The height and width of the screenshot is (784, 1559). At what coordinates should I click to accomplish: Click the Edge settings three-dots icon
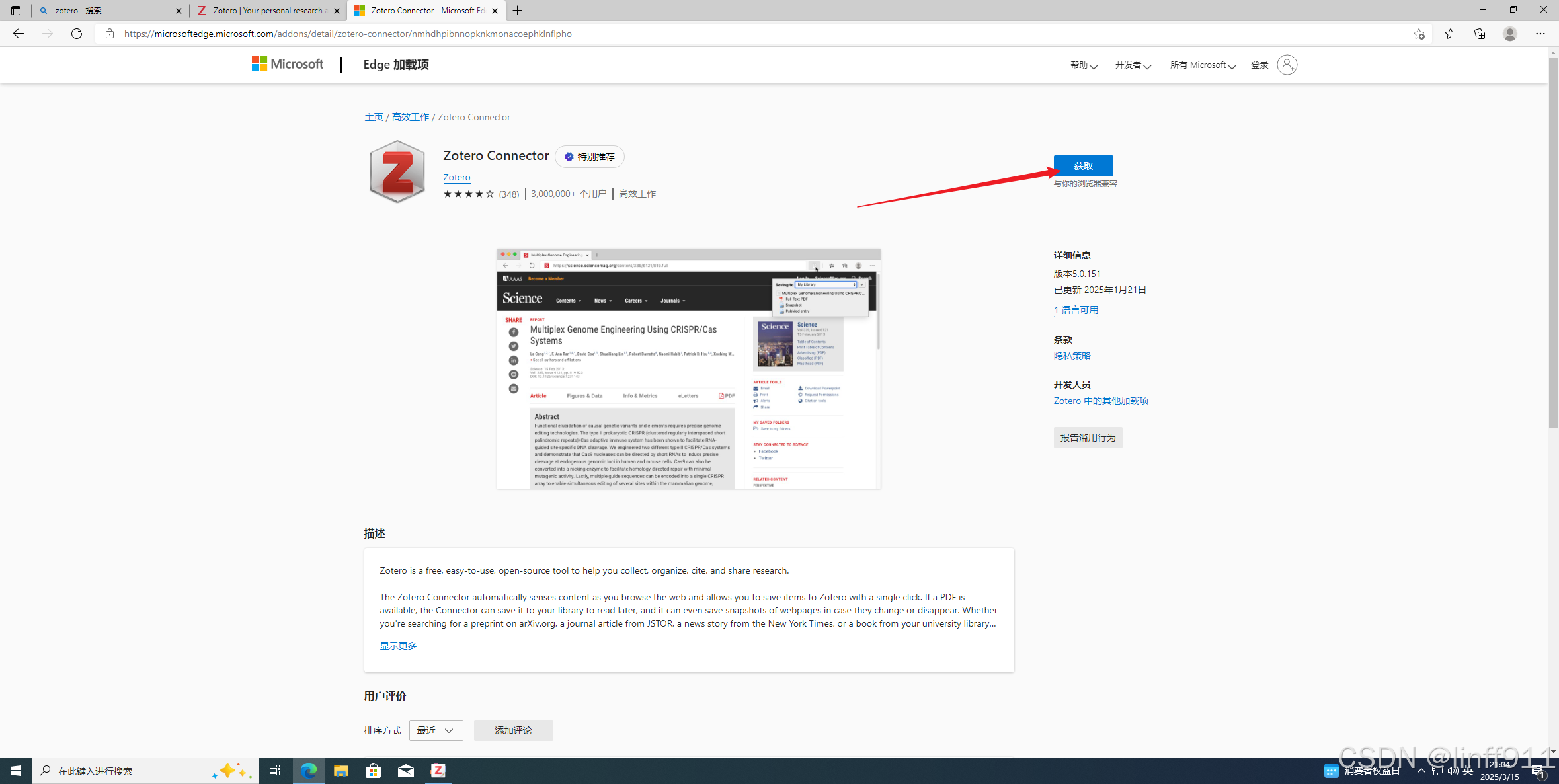[1540, 34]
